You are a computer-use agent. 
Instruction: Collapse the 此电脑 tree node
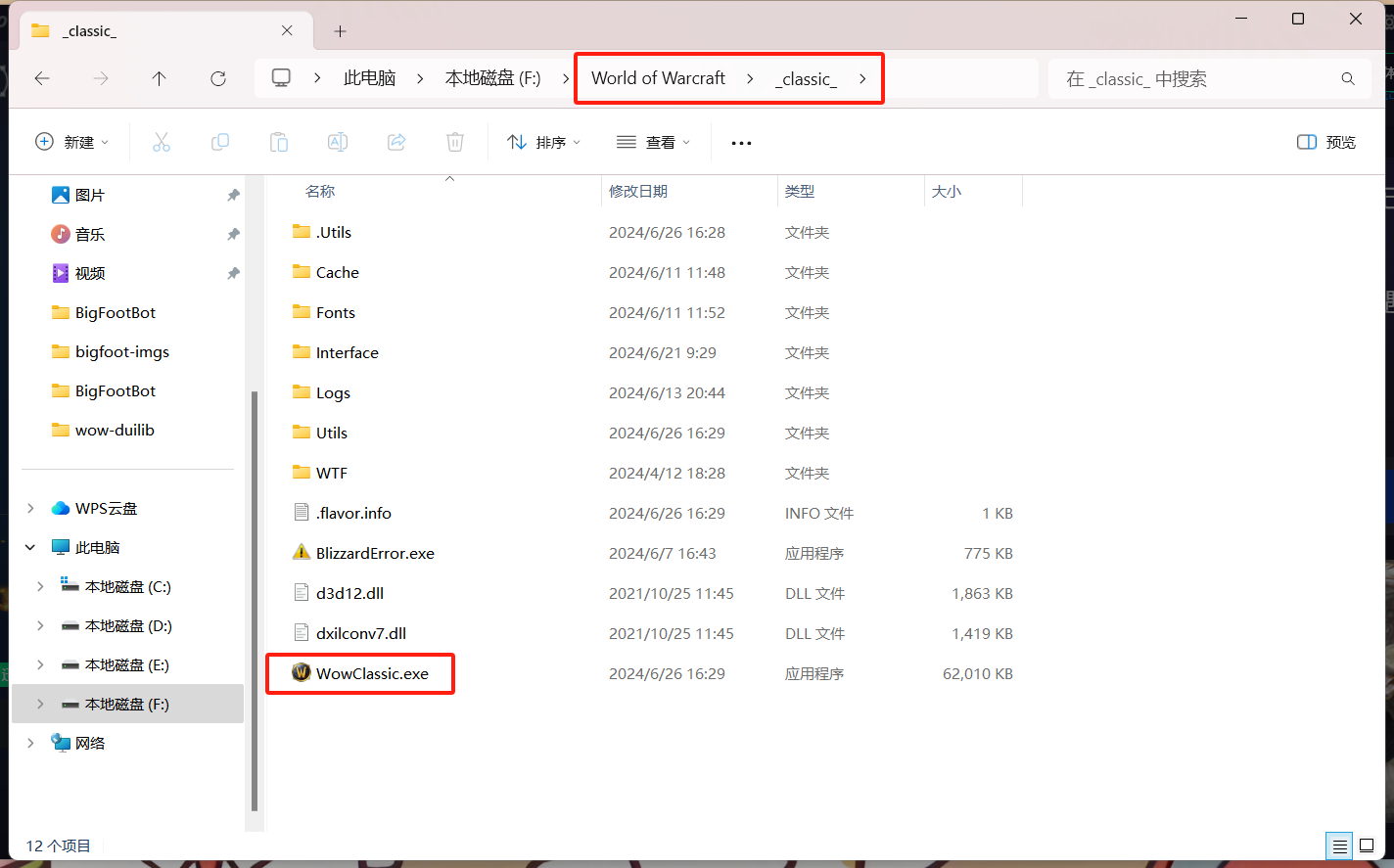pyautogui.click(x=30, y=547)
